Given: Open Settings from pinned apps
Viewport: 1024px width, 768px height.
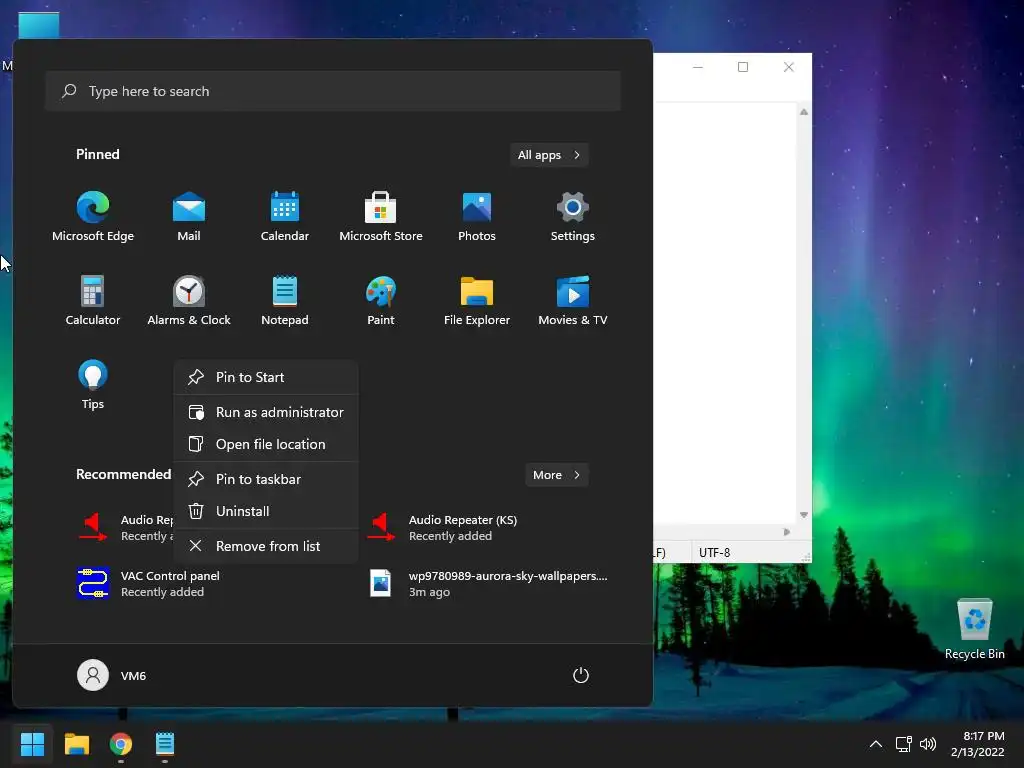Looking at the screenshot, I should pyautogui.click(x=573, y=217).
